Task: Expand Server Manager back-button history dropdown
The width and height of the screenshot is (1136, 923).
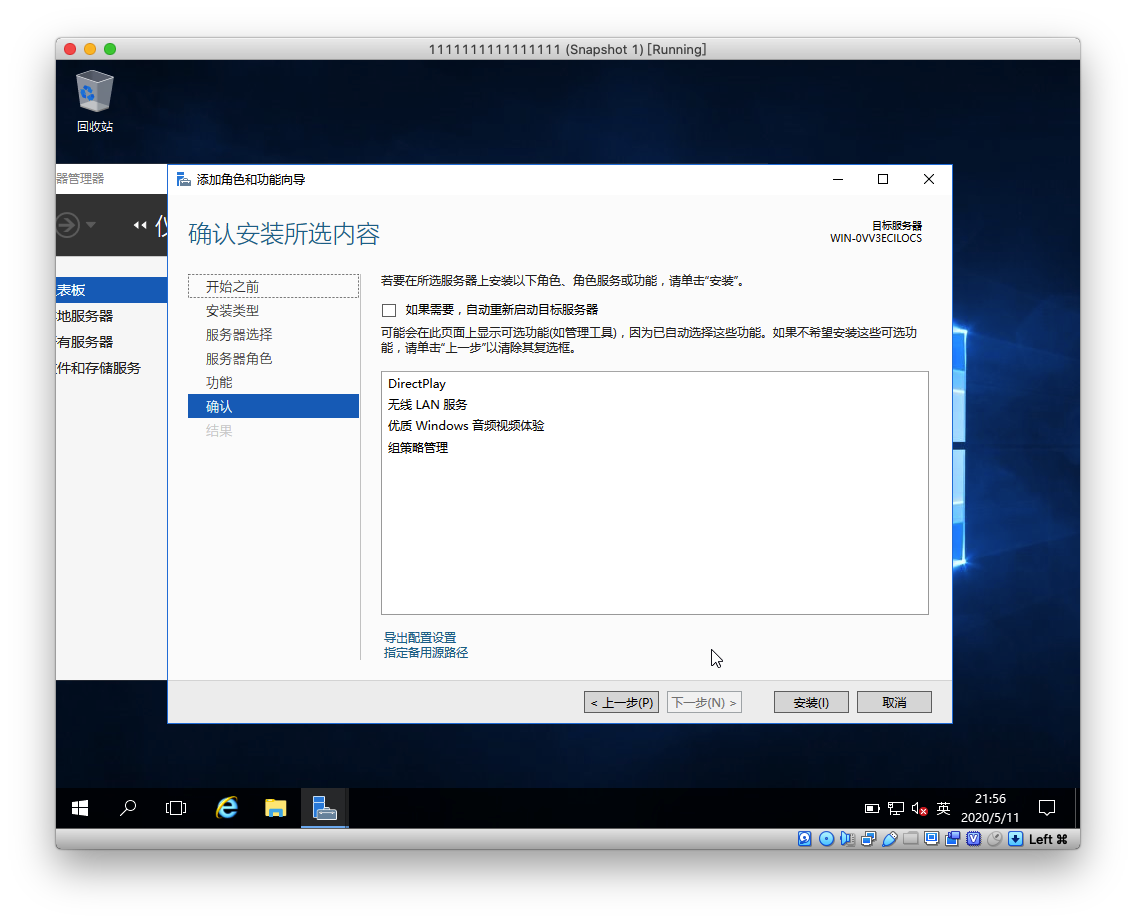Action: click(x=91, y=225)
